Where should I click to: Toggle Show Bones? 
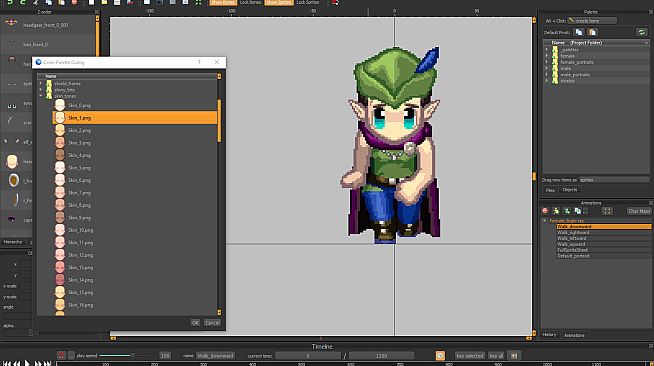tap(223, 2)
